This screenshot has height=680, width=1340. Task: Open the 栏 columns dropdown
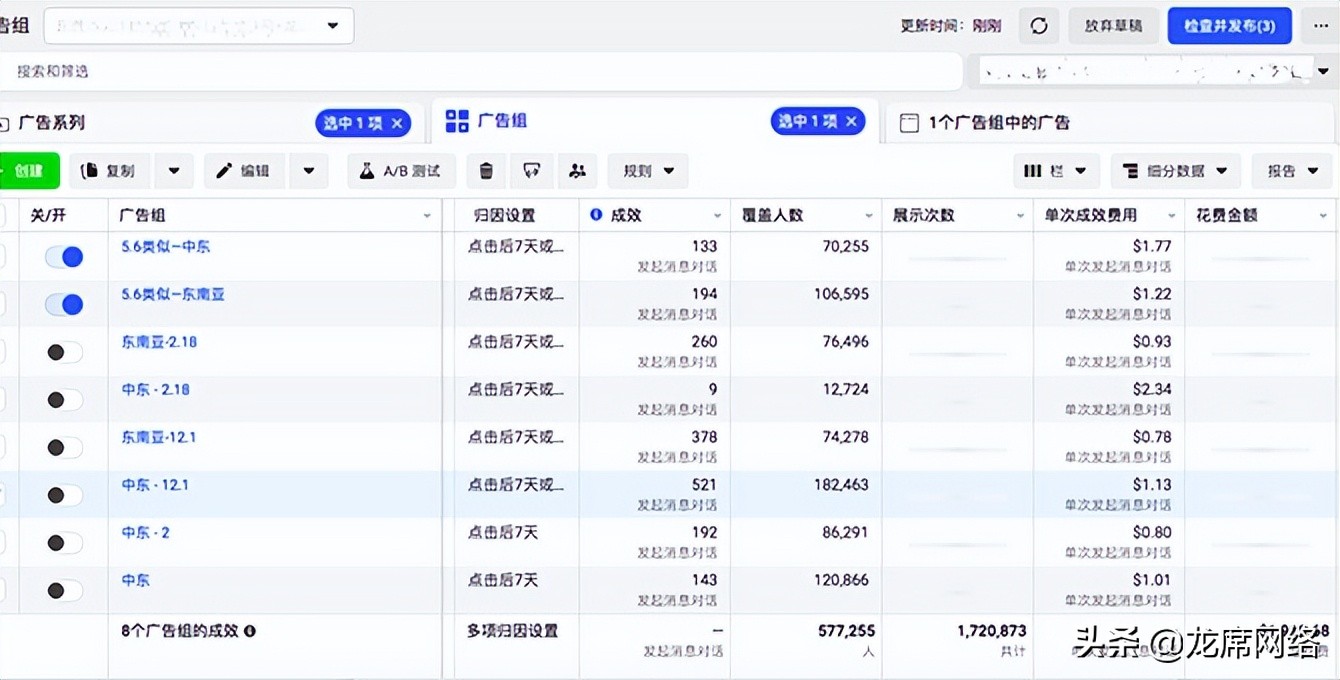click(1056, 171)
